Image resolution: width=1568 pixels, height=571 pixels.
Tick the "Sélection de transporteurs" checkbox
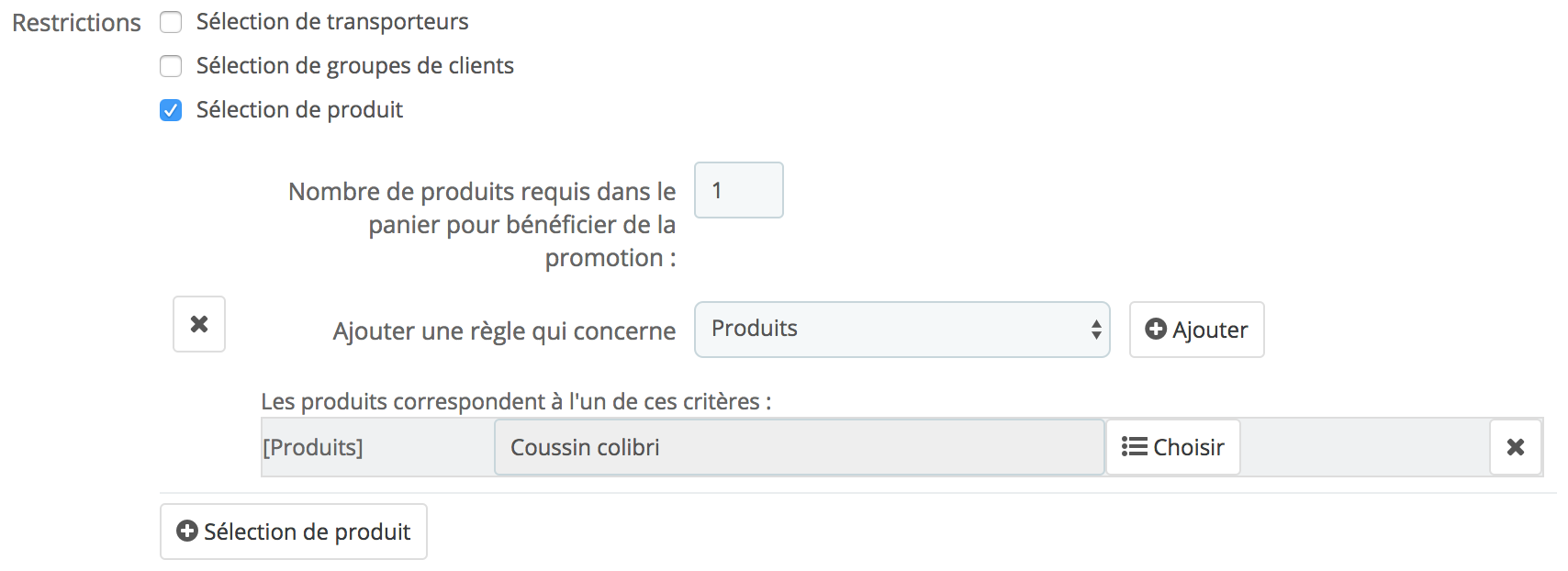click(171, 22)
